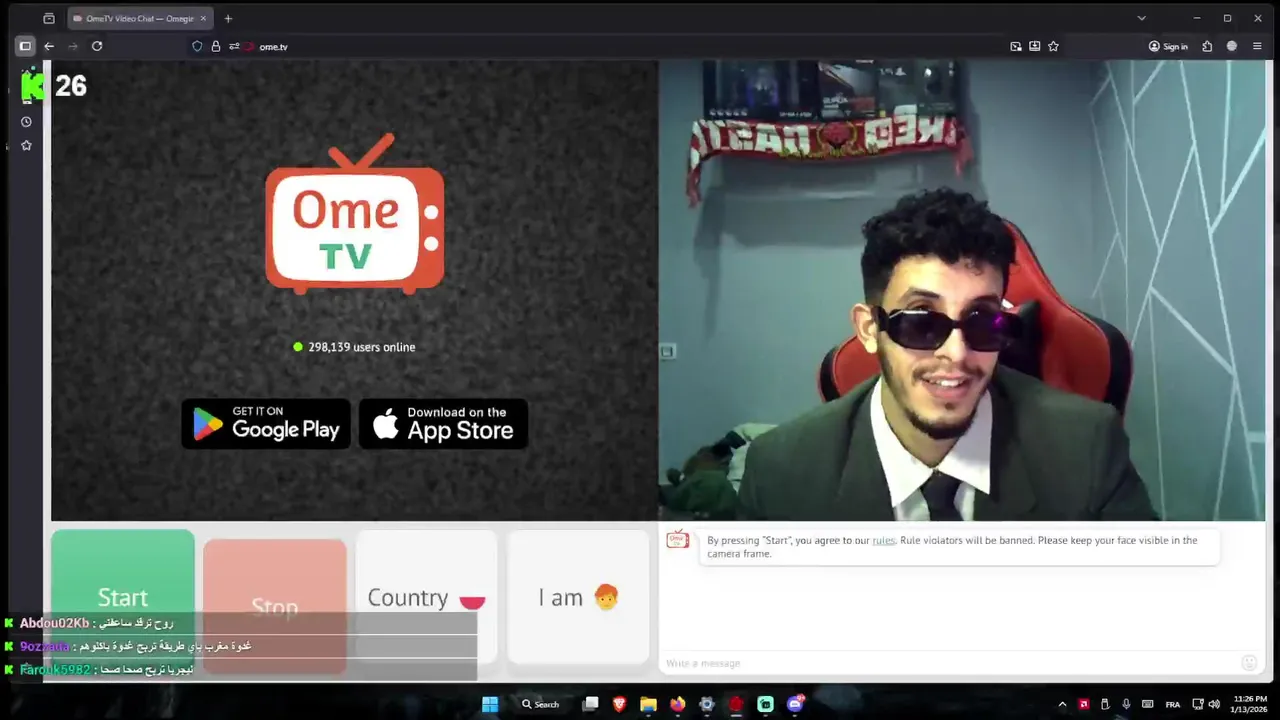Expand the system tray hidden-icons chevron
Image resolution: width=1280 pixels, height=720 pixels.
tap(1062, 704)
